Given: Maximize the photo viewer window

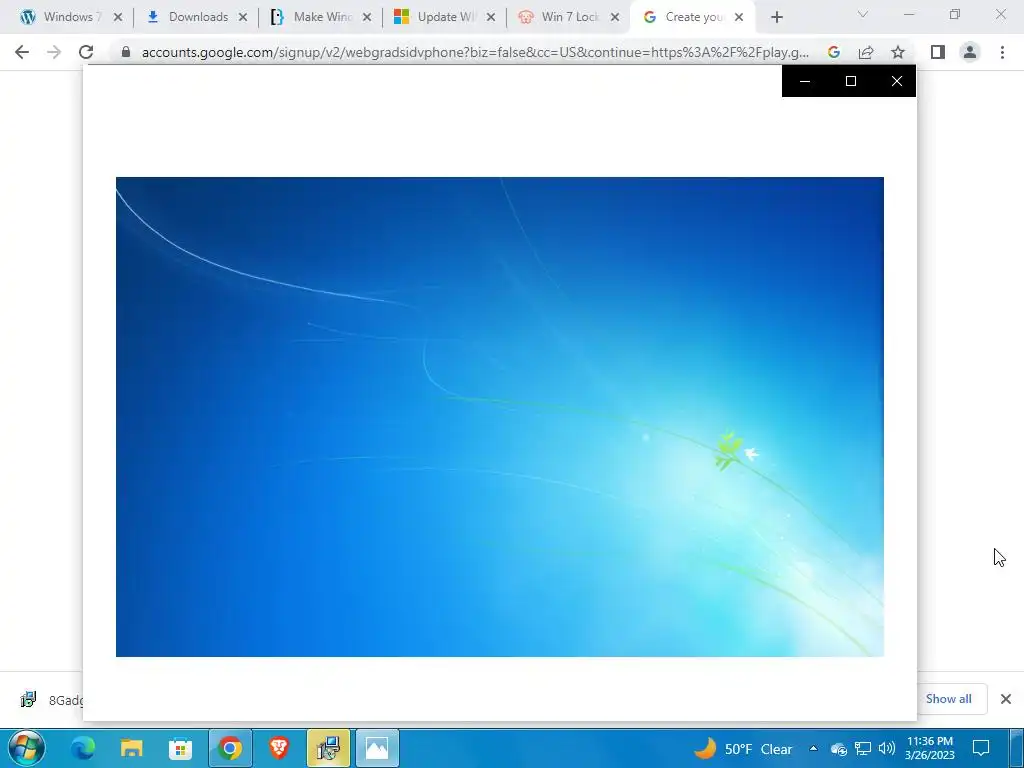Looking at the screenshot, I should pos(850,81).
